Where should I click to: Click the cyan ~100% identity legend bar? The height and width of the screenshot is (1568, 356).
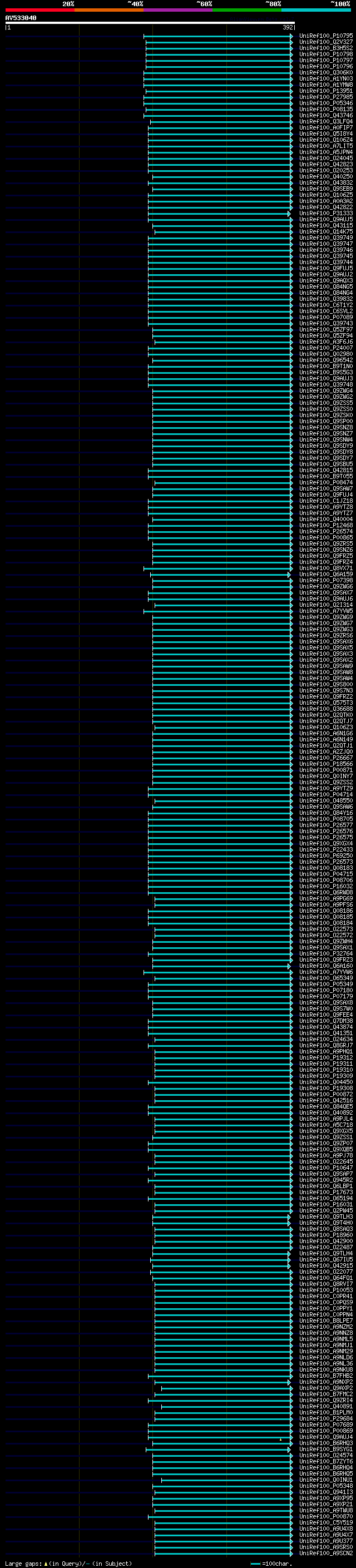click(316, 10)
